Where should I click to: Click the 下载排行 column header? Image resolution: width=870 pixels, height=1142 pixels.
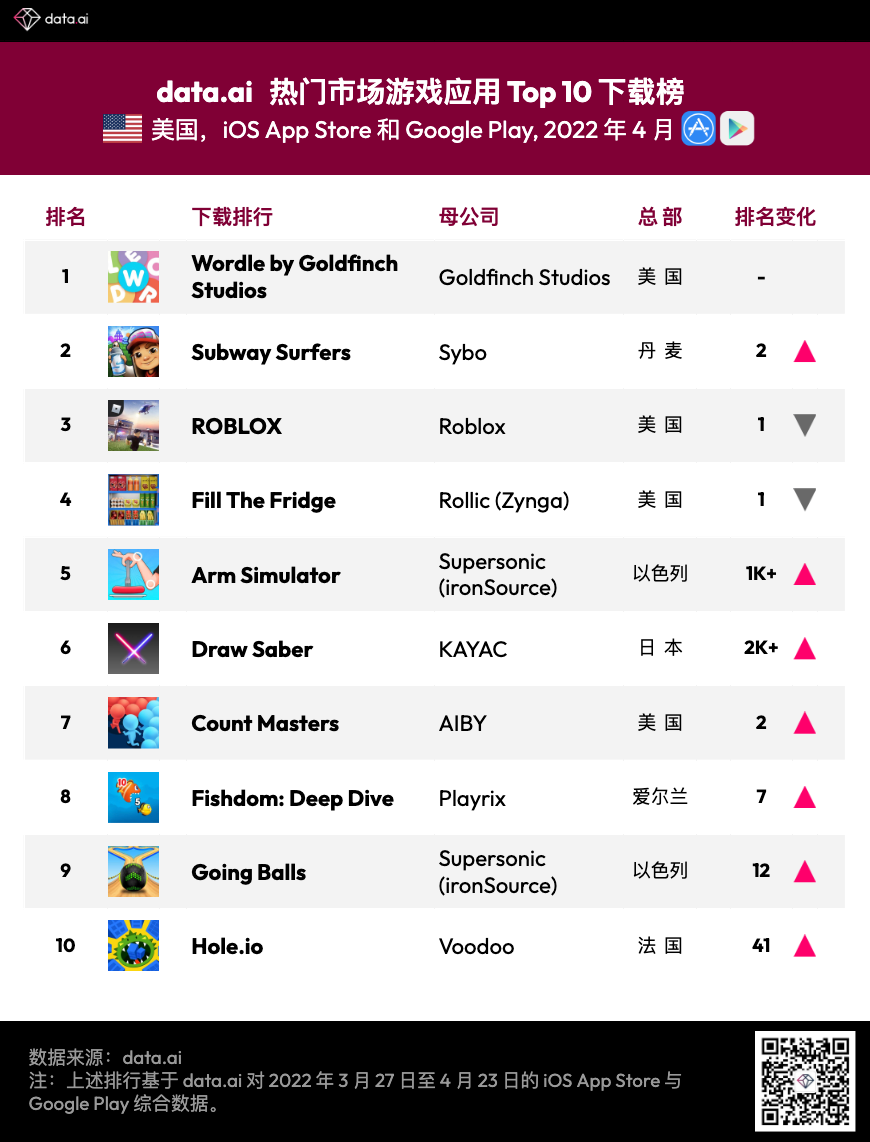(x=232, y=217)
